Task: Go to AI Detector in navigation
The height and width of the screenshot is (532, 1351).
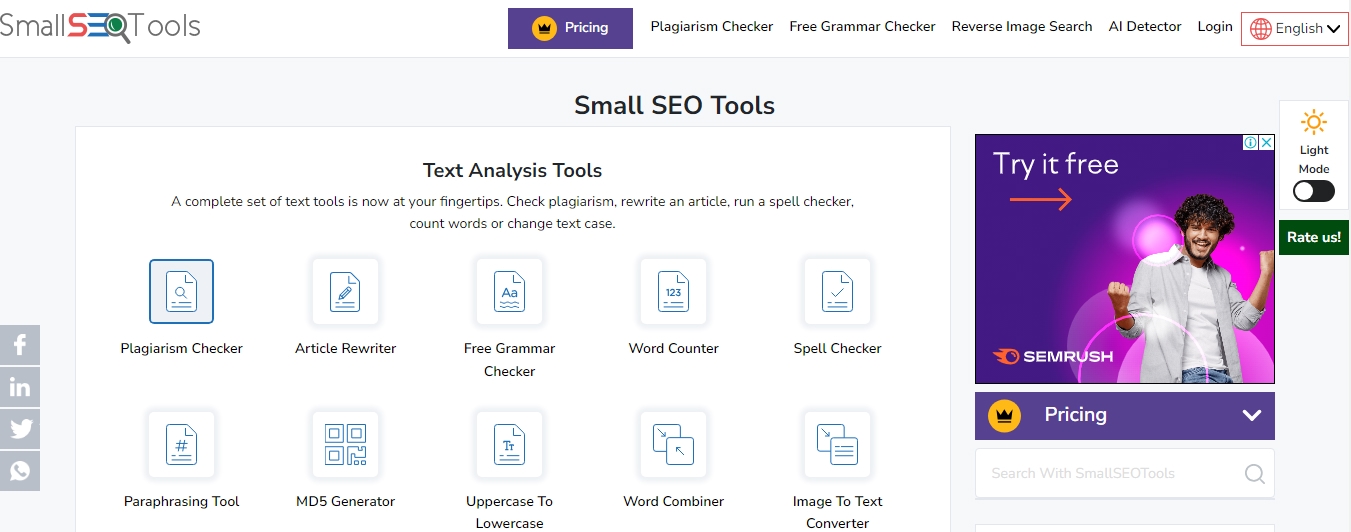Action: (1144, 27)
